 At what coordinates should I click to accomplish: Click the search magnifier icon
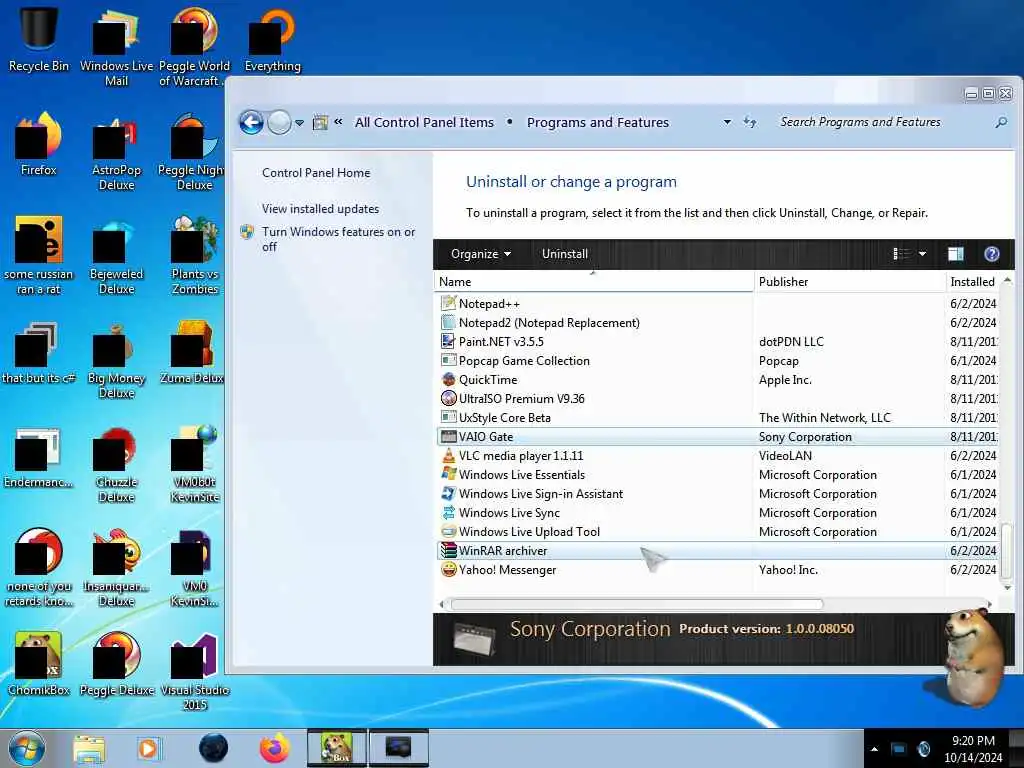pyautogui.click(x=1000, y=122)
